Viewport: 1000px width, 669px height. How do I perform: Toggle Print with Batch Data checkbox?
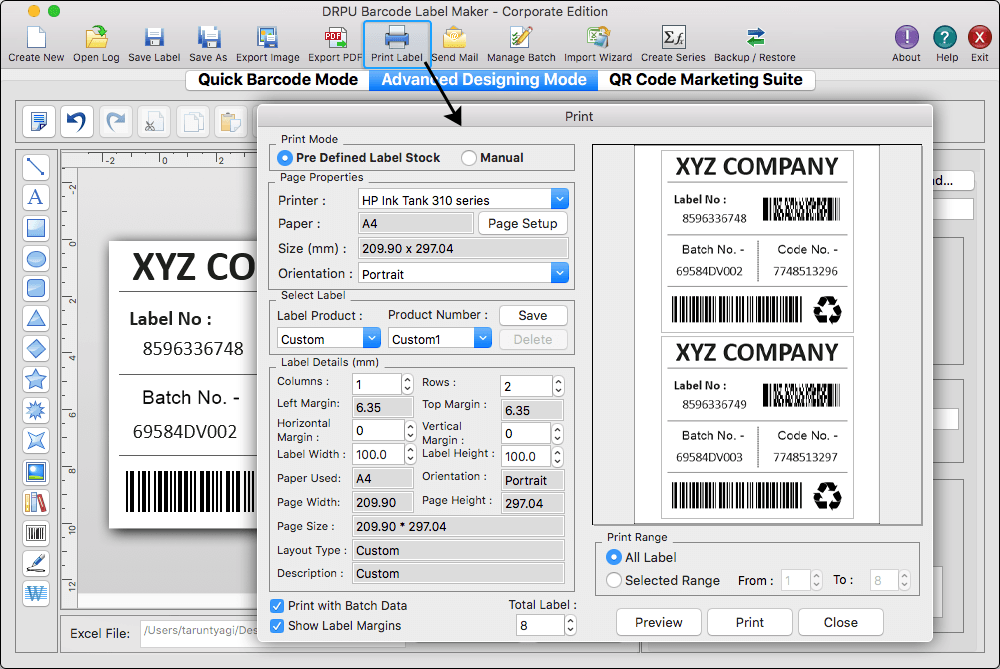277,605
